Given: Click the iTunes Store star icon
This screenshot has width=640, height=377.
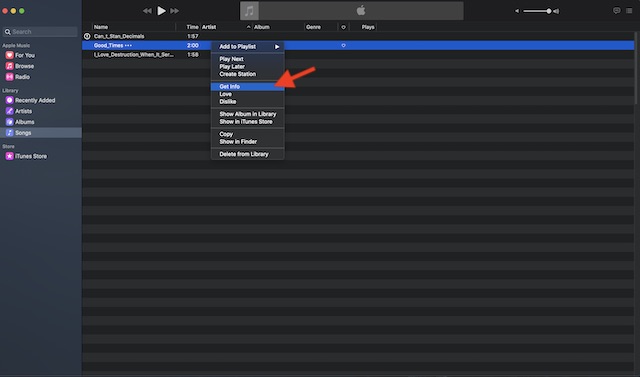Looking at the screenshot, I should click(9, 156).
